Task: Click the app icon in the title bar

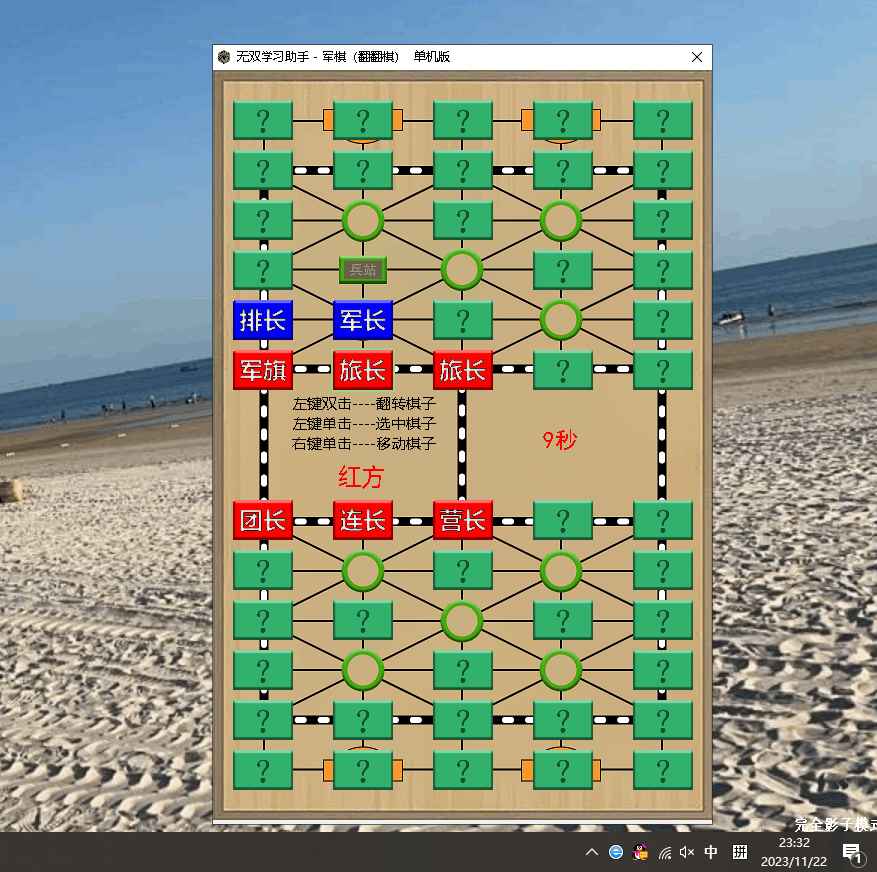Action: (x=224, y=57)
